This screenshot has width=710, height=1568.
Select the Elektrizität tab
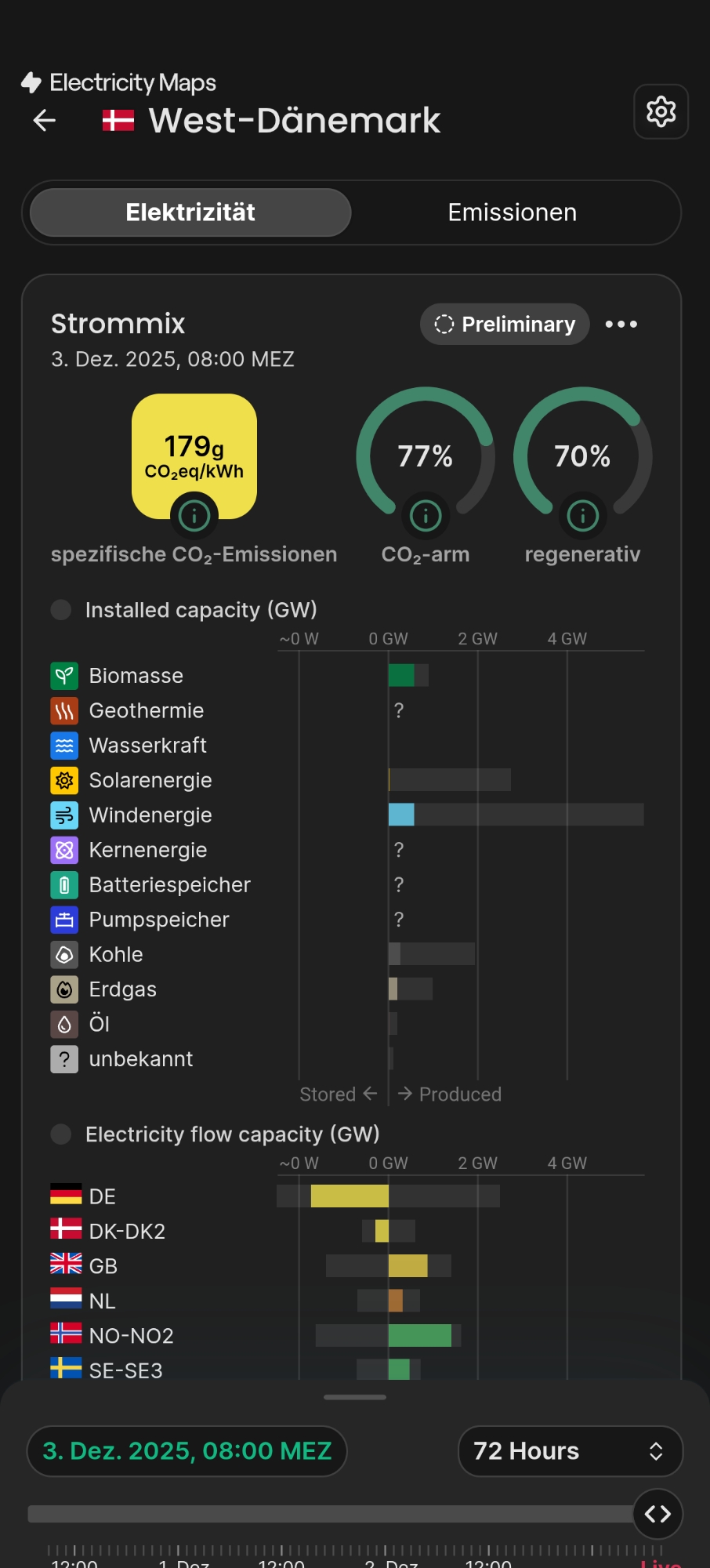click(190, 212)
